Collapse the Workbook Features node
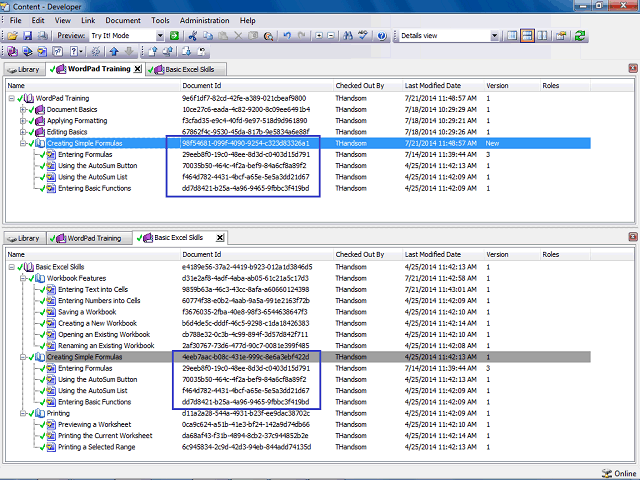 click(23, 278)
